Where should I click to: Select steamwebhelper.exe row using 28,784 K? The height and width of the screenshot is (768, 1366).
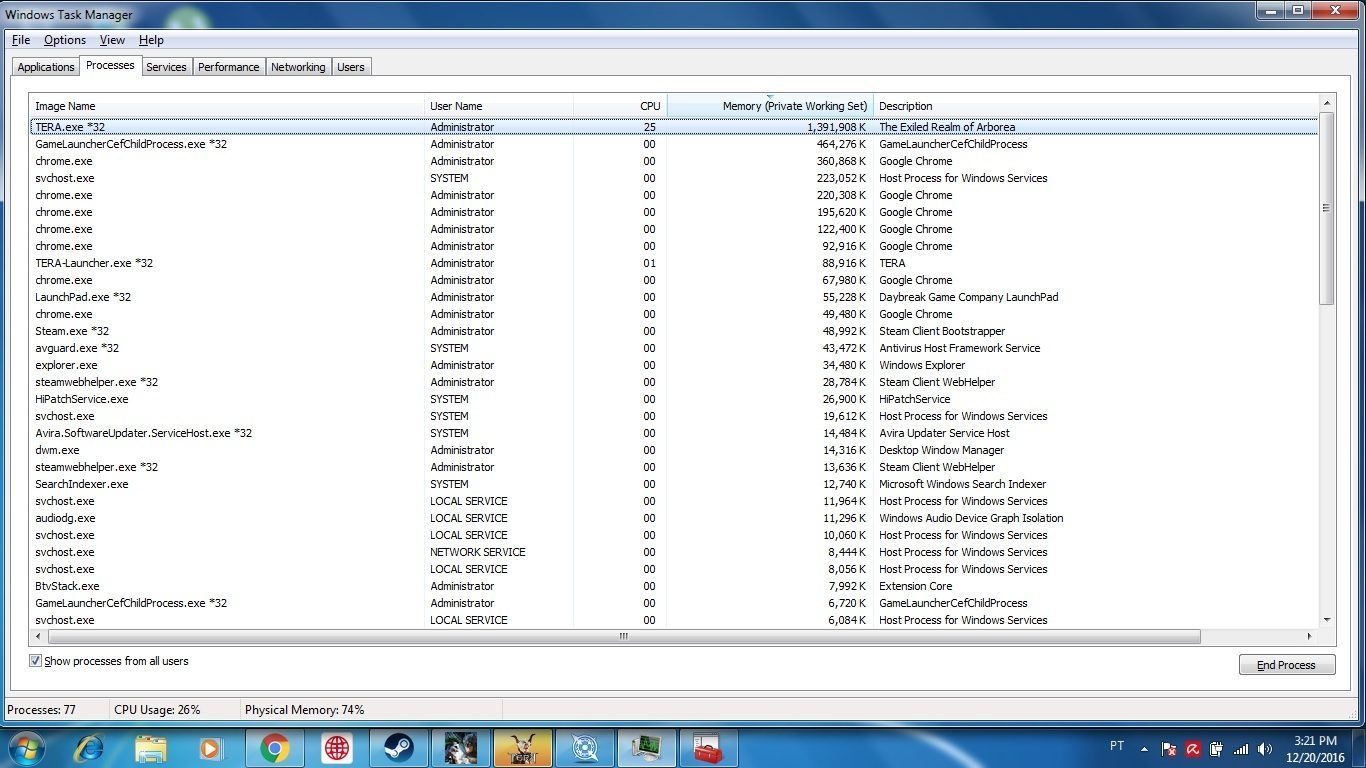click(674, 382)
